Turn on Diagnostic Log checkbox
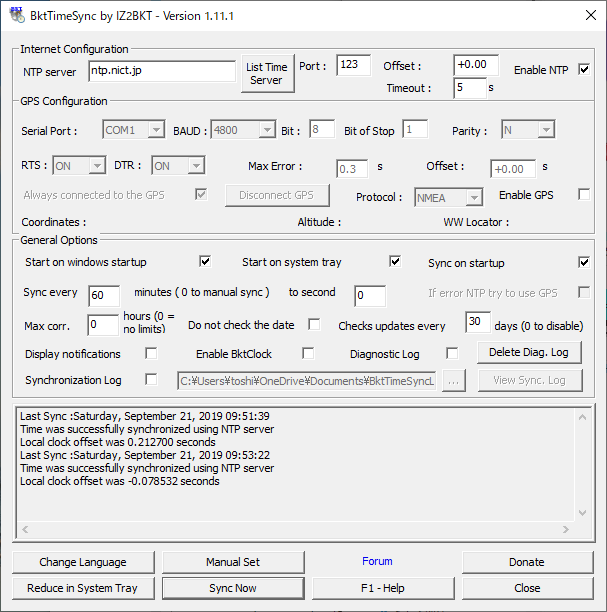This screenshot has width=607, height=612. coord(452,353)
